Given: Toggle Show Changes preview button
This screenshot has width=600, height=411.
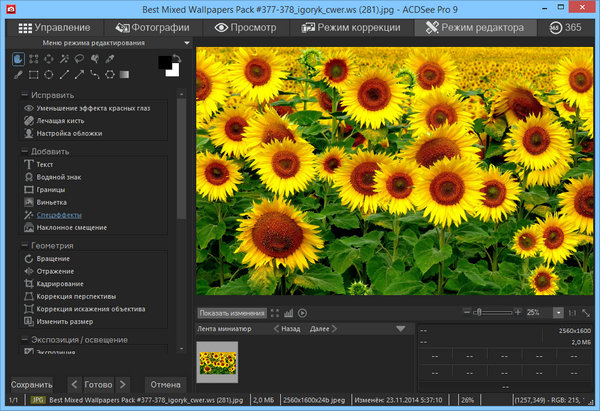Looking at the screenshot, I should 231,314.
